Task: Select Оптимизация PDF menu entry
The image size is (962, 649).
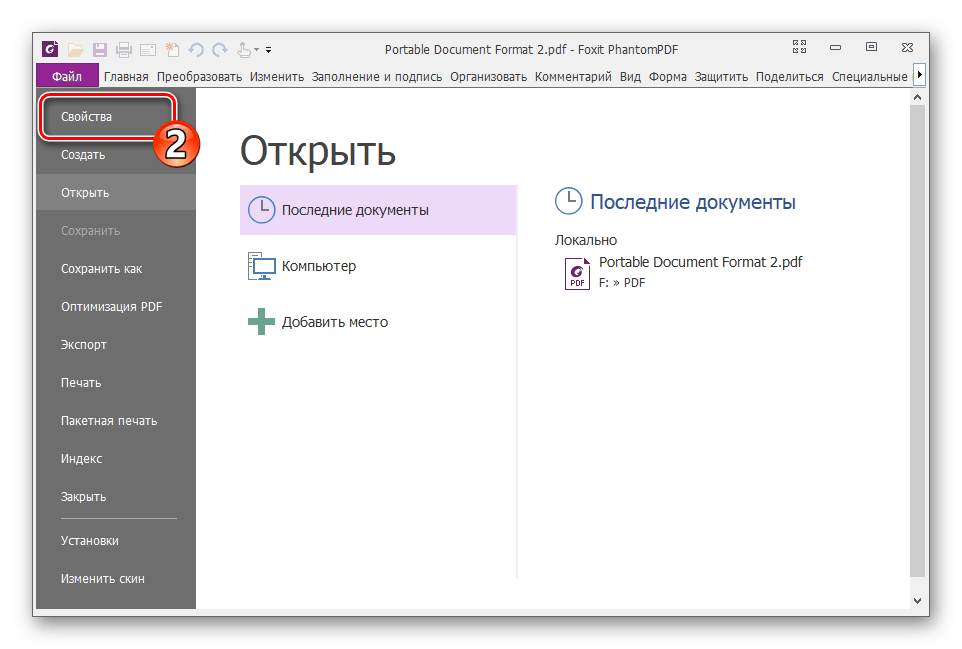Action: tap(111, 307)
